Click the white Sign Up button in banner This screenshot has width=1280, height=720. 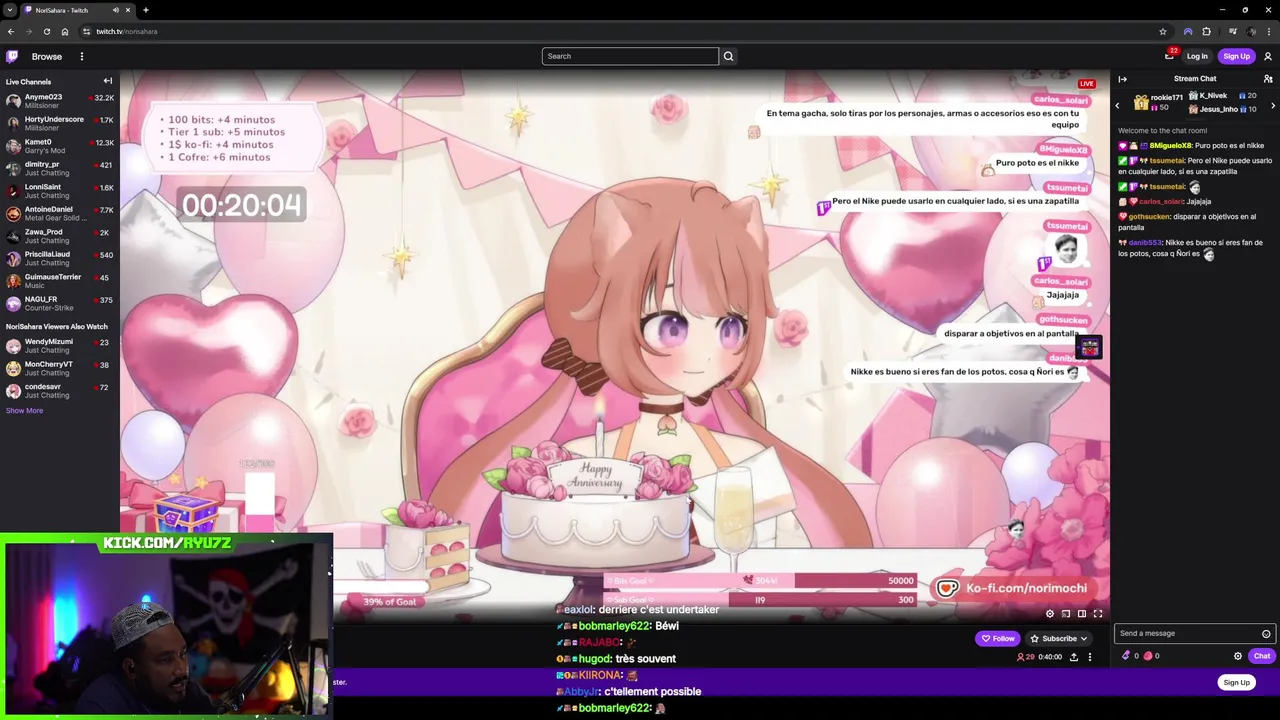coord(1236,682)
